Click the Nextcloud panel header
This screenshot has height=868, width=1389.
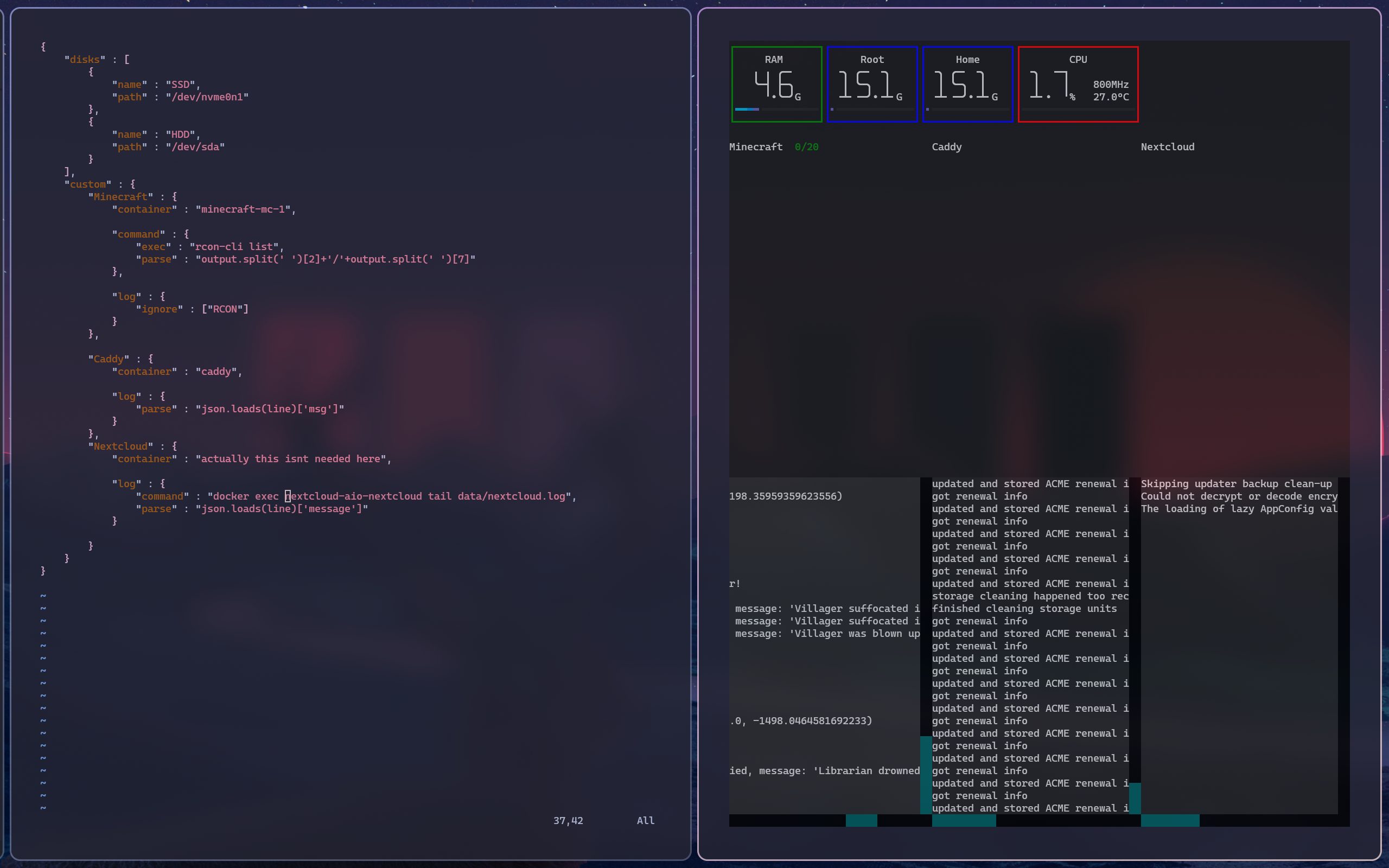click(x=1167, y=147)
